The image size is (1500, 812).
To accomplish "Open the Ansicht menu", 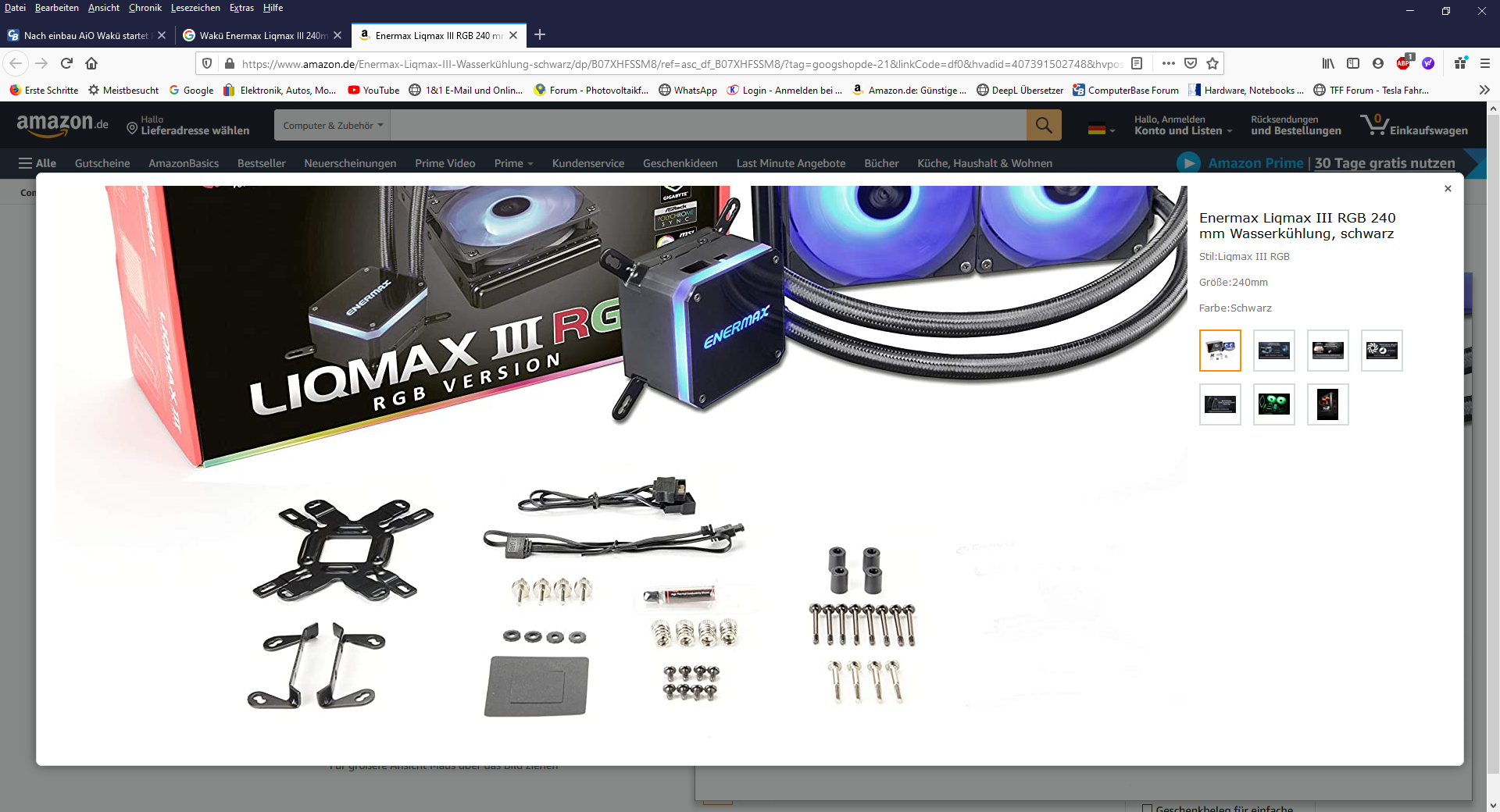I will tap(103, 8).
